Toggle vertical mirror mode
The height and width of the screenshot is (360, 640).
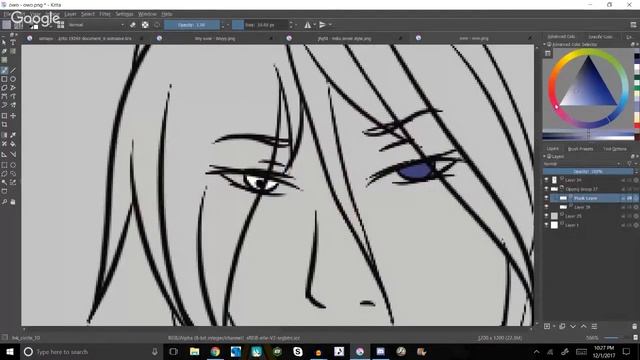point(322,25)
